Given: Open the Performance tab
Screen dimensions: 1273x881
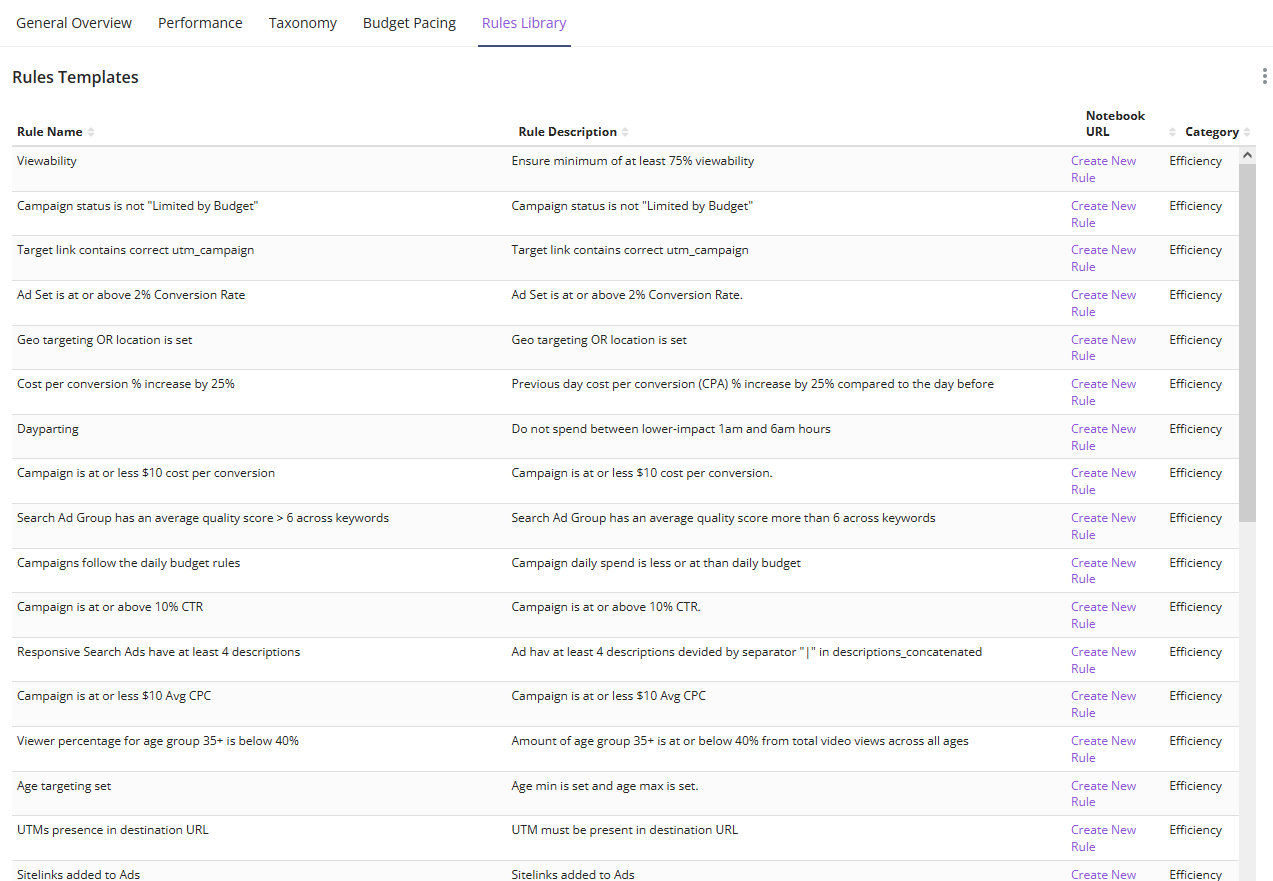Looking at the screenshot, I should point(200,23).
